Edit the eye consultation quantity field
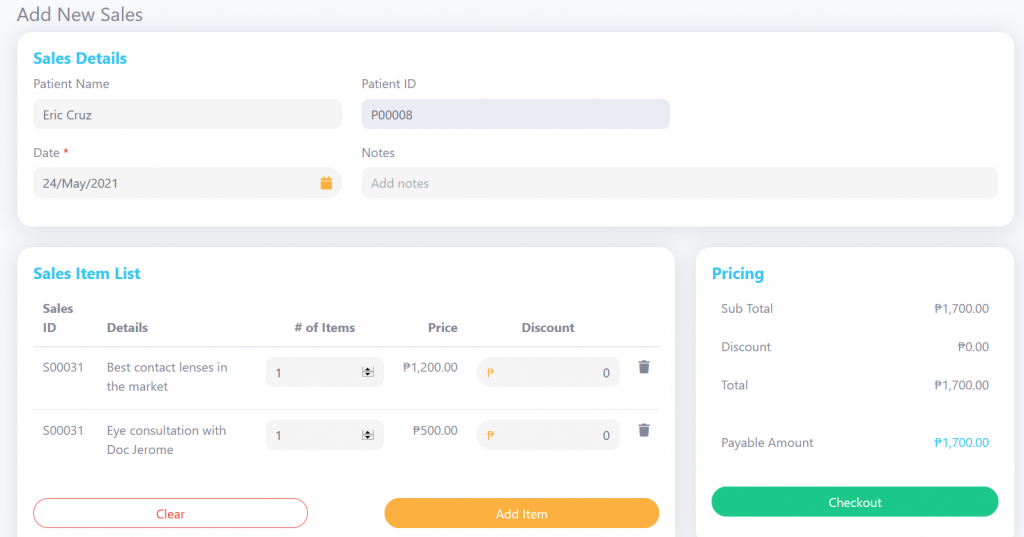 pyautogui.click(x=325, y=435)
